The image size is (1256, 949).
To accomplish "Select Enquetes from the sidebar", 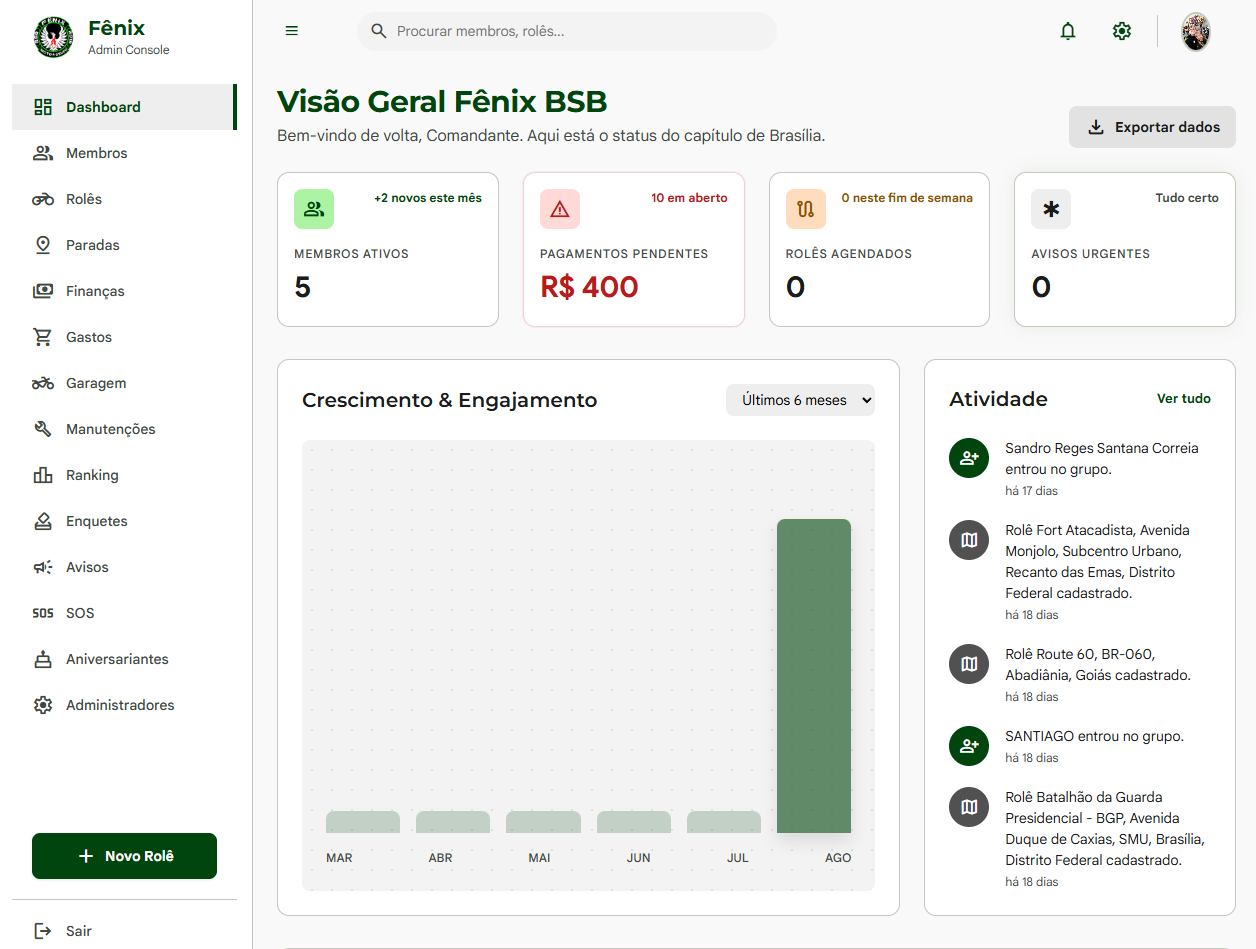I will [x=124, y=521].
